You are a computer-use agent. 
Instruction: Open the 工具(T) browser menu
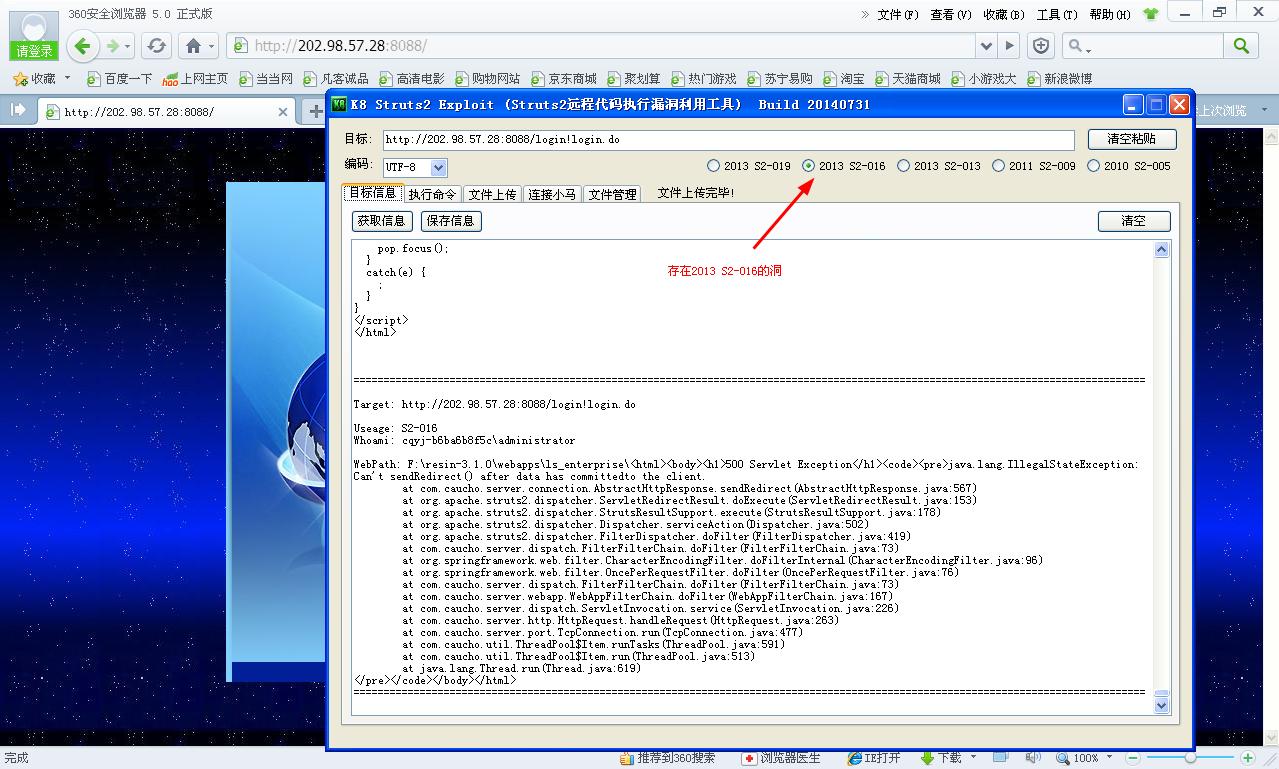pos(1057,14)
